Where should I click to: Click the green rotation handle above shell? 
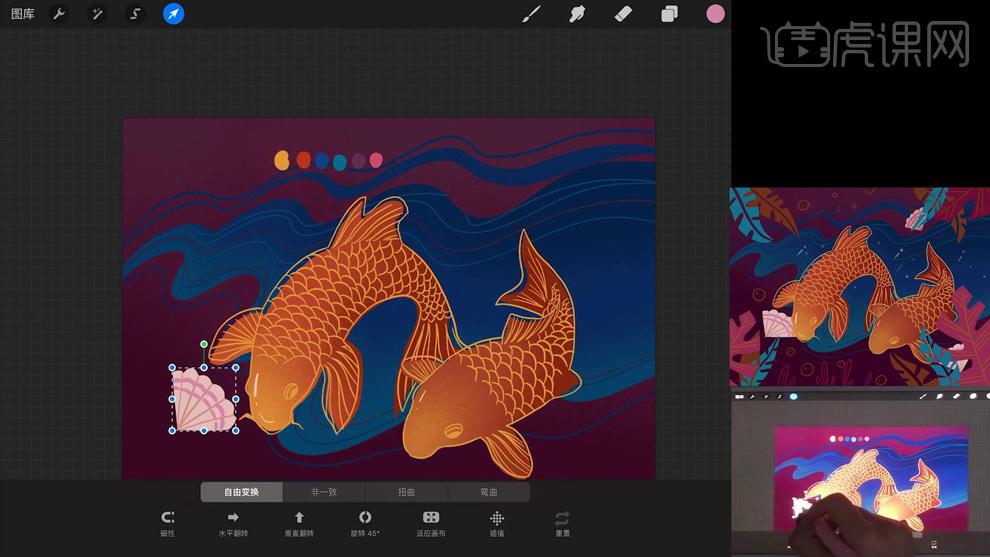coord(204,344)
